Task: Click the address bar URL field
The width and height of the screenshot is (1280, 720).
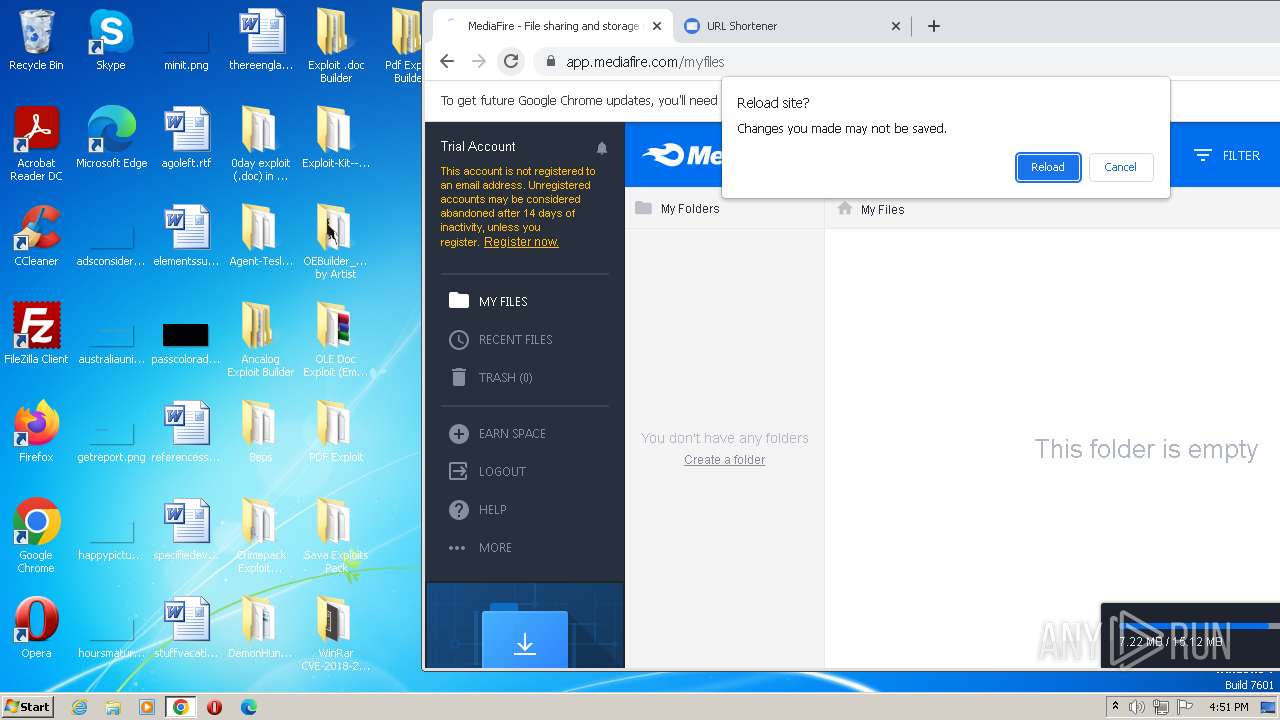Action: click(645, 61)
